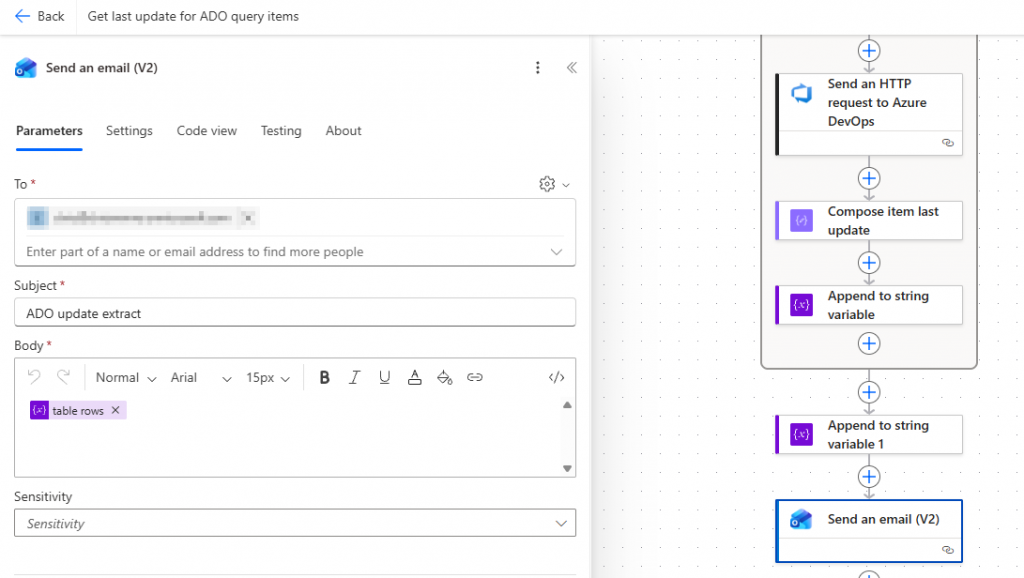
Task: Open the Sensitivity dropdown
Action: click(x=295, y=523)
